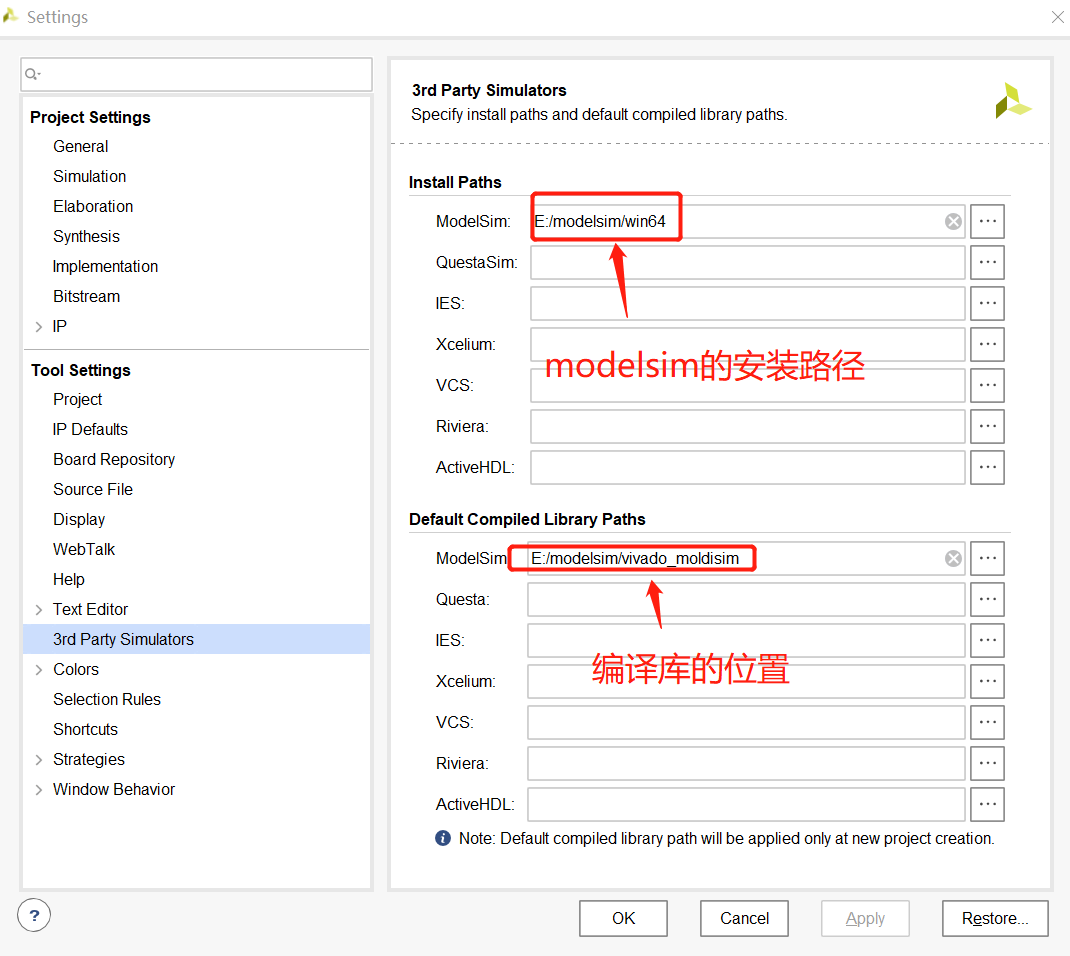Expand the IP settings node
Screen dimensions: 1070x956
click(x=39, y=327)
